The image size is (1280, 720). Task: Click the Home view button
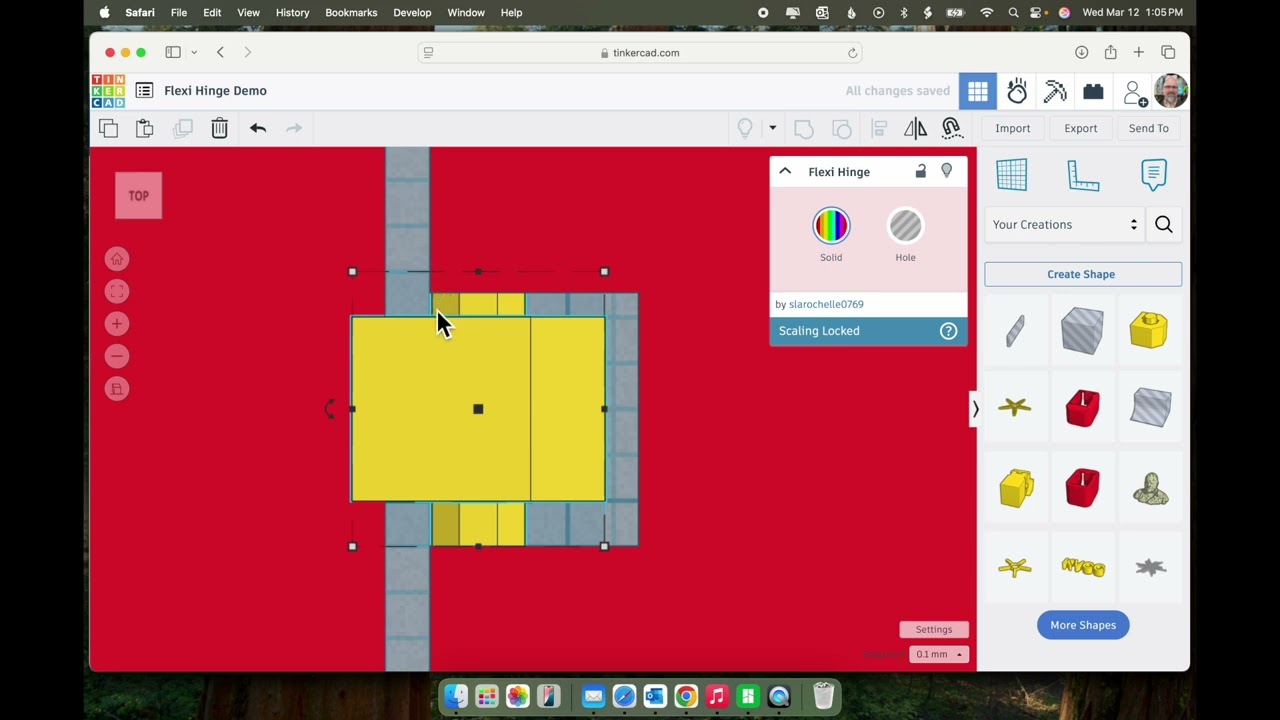[117, 259]
